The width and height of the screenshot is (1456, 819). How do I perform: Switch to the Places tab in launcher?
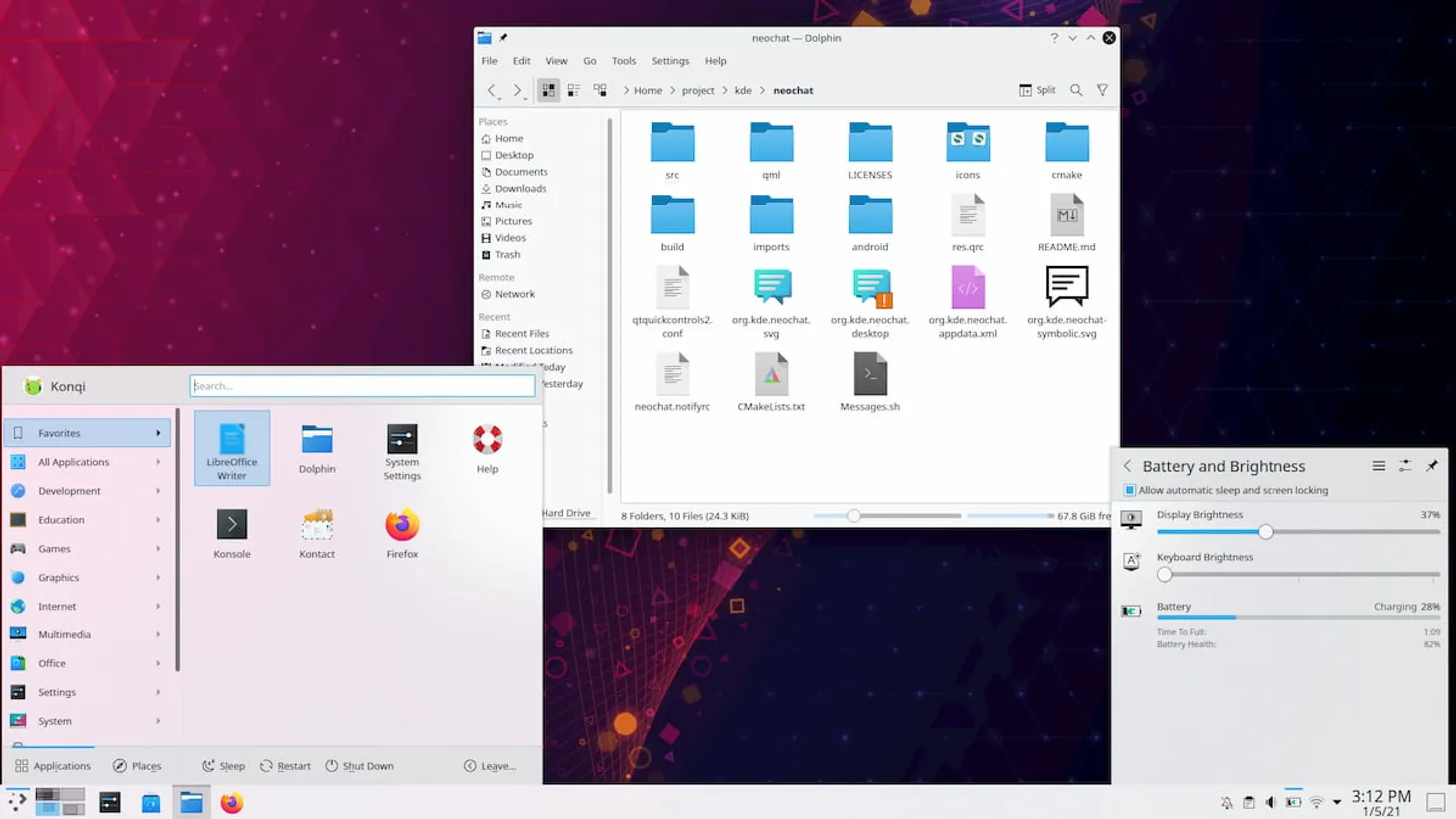pos(137,766)
